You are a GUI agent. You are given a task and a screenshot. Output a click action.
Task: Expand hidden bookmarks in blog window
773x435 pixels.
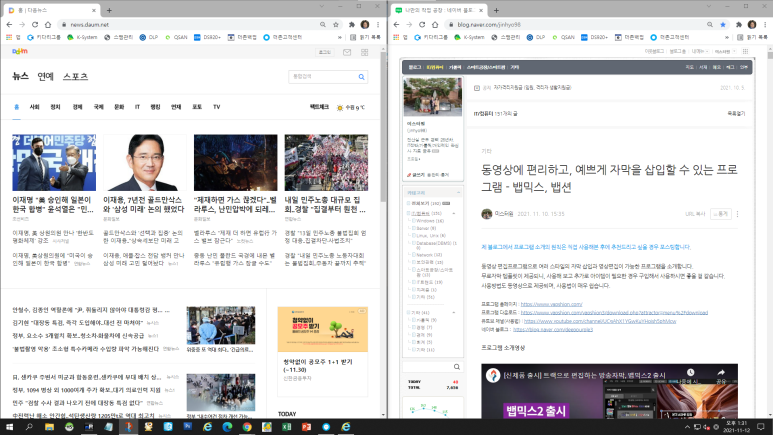pyautogui.click(x=727, y=37)
